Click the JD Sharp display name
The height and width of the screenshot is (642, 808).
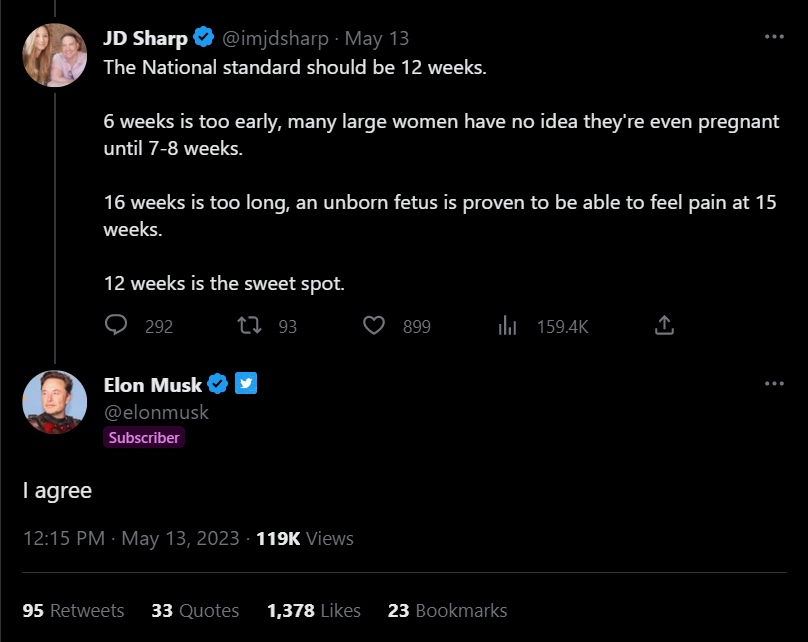click(145, 39)
